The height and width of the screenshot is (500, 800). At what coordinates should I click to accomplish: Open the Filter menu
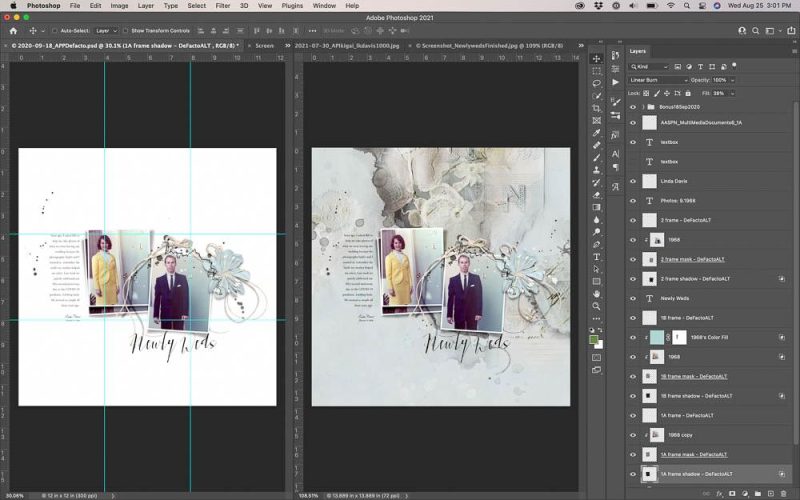pyautogui.click(x=222, y=6)
